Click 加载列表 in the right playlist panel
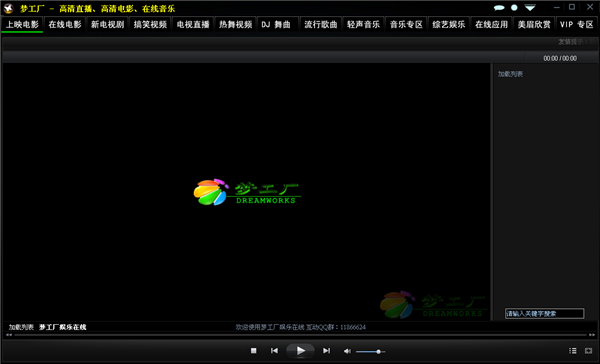 (x=510, y=74)
